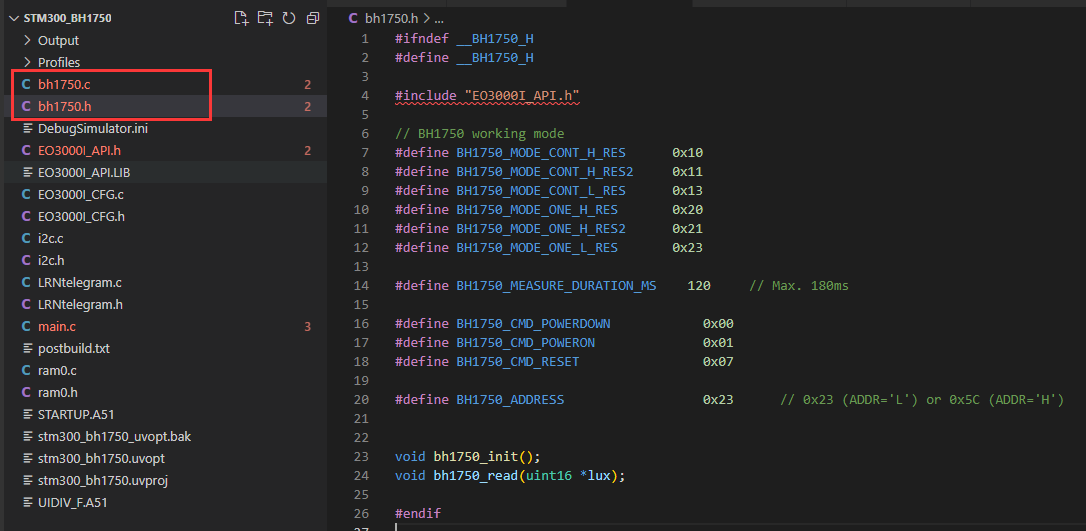Click bh1750.h in the breadcrumb bar

392,18
